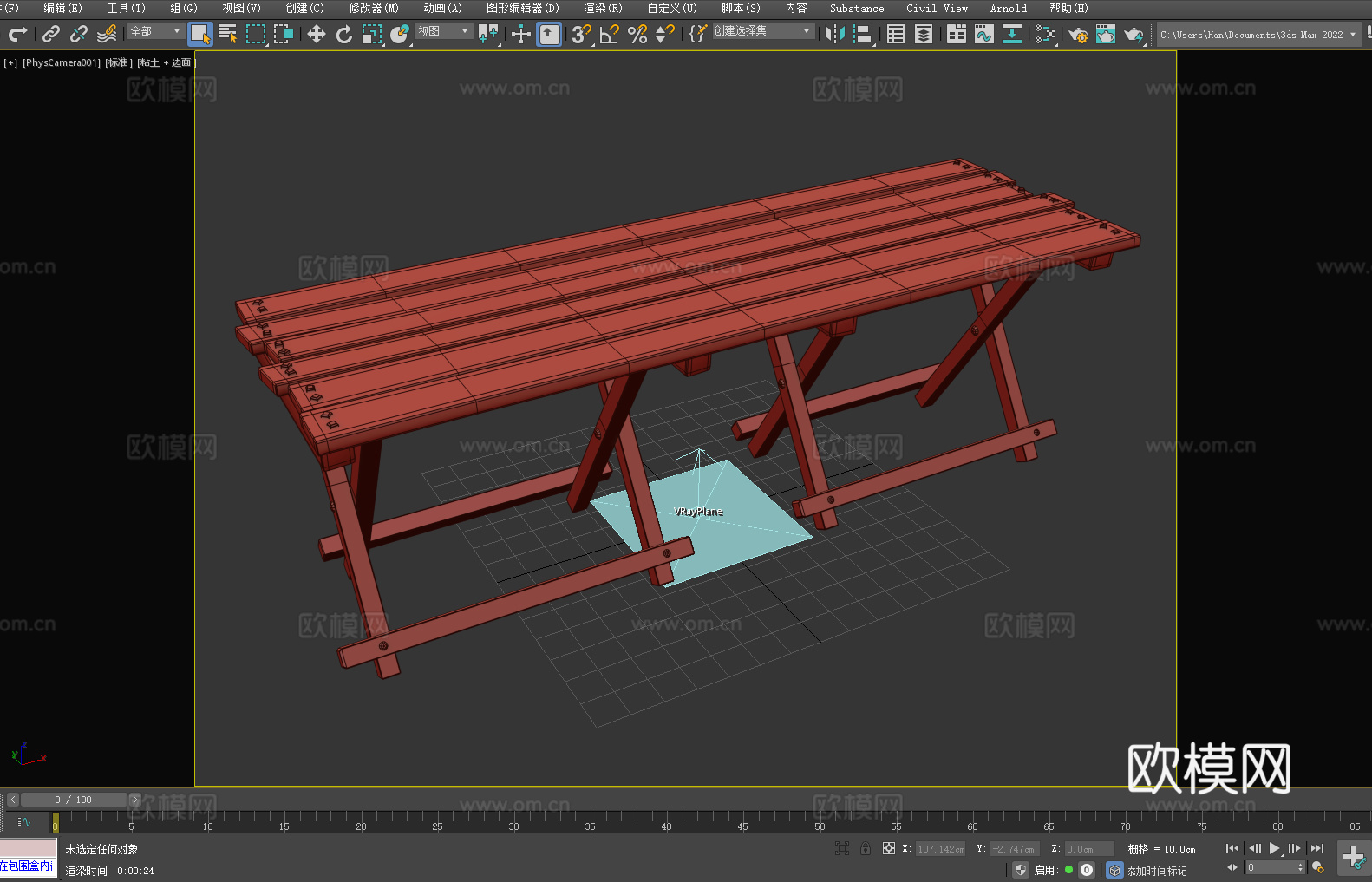Click the Render Production teapot icon

click(x=1134, y=34)
